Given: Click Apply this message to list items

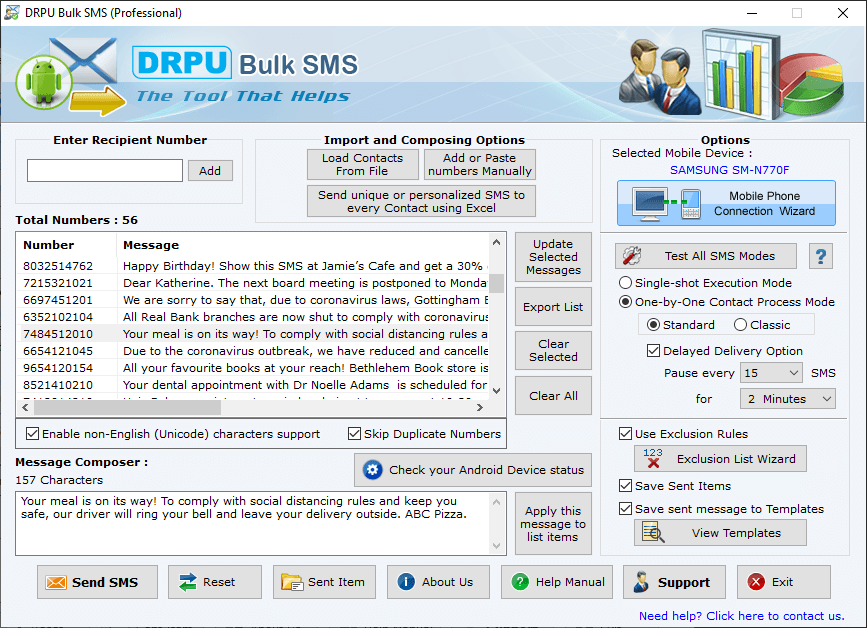Looking at the screenshot, I should tap(553, 524).
